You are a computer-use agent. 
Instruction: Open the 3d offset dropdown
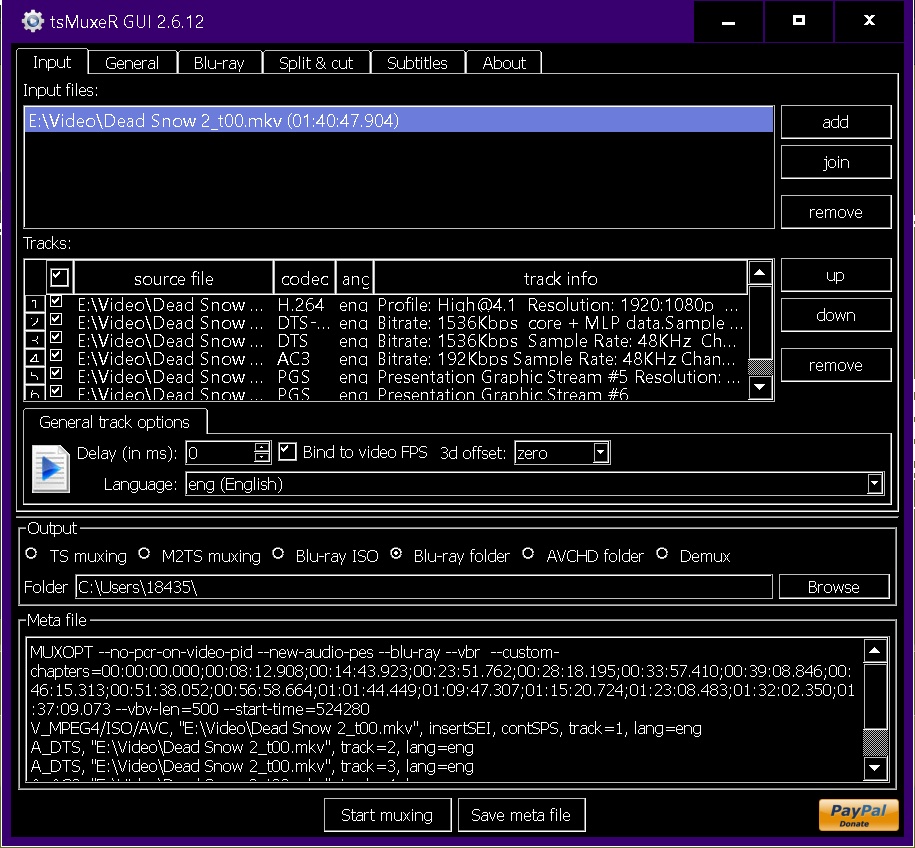(x=600, y=452)
